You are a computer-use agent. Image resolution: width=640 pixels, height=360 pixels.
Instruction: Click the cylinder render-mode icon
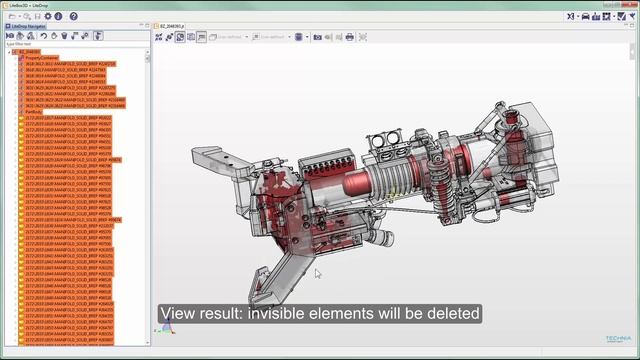[x=299, y=37]
